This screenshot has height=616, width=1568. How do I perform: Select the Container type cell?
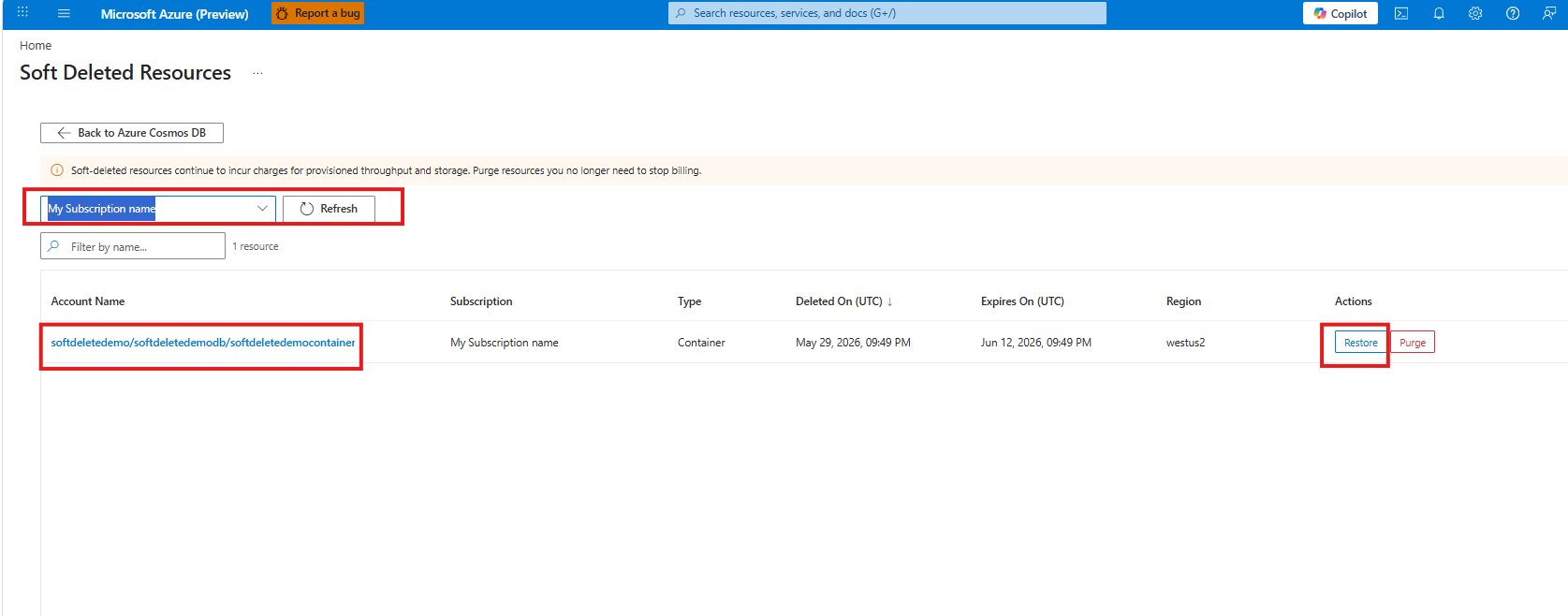pyautogui.click(x=701, y=343)
